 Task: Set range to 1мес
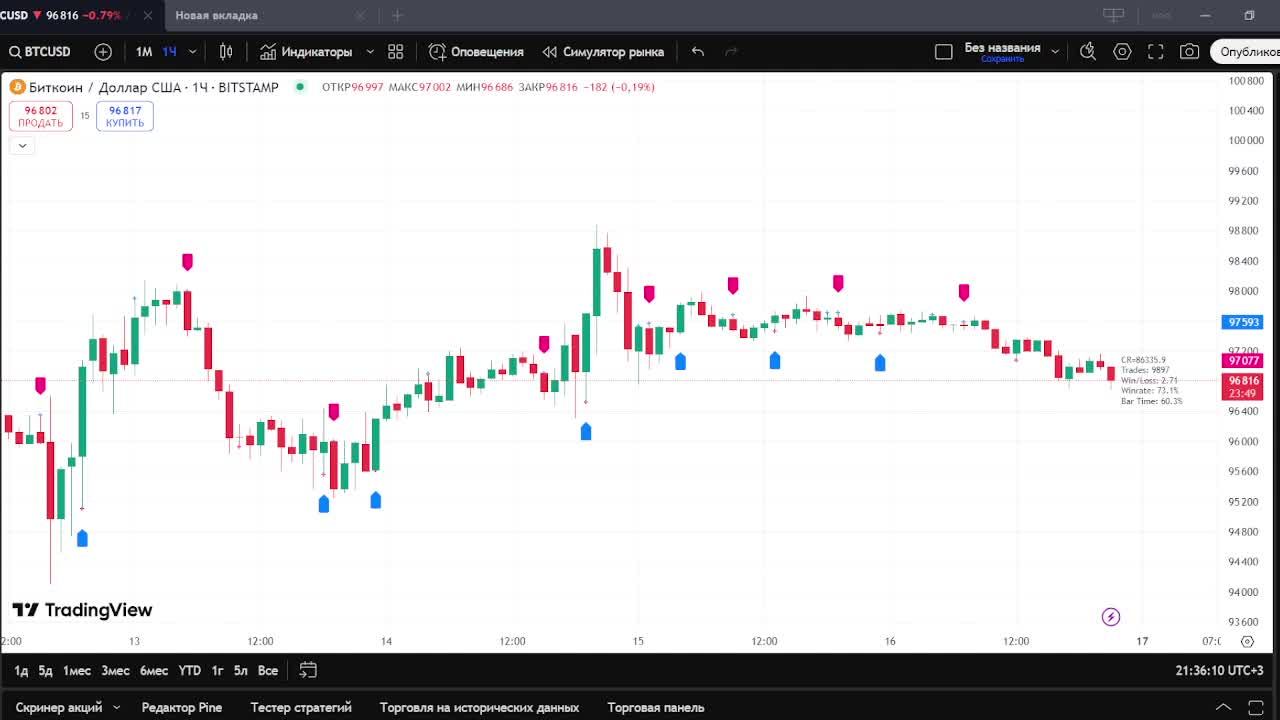coord(77,670)
